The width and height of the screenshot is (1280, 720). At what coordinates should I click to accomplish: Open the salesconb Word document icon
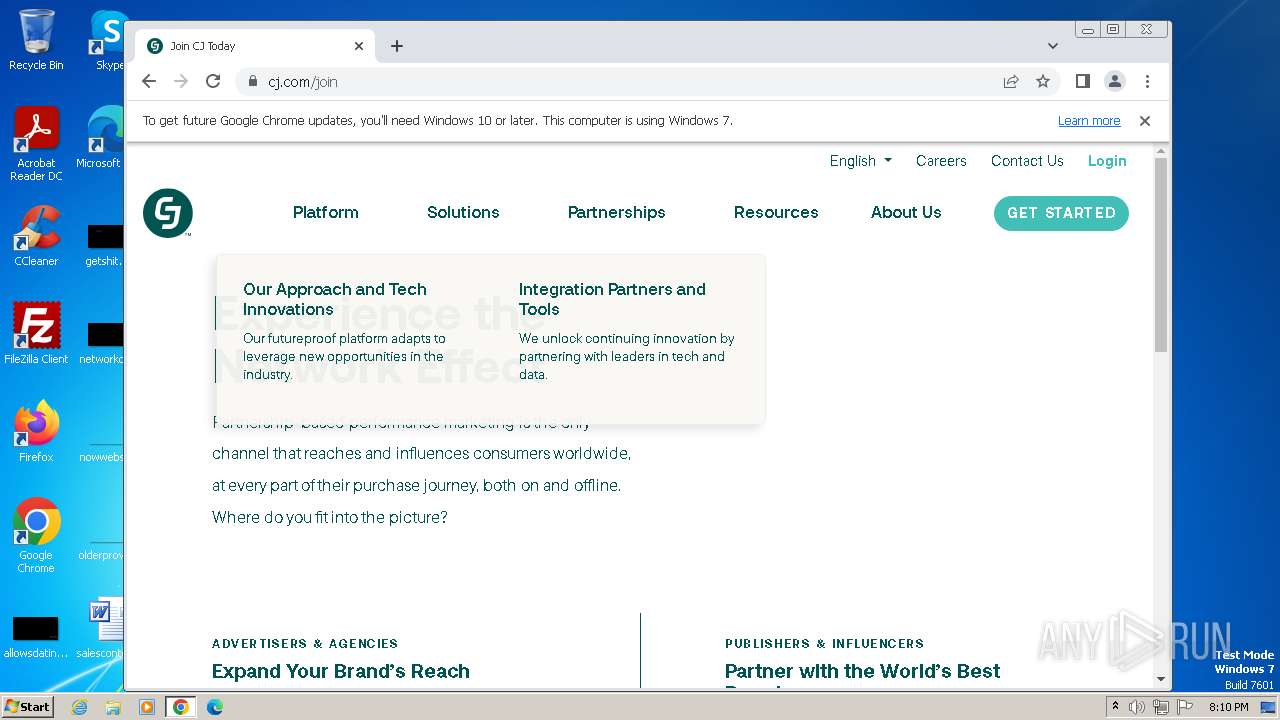coord(101,628)
